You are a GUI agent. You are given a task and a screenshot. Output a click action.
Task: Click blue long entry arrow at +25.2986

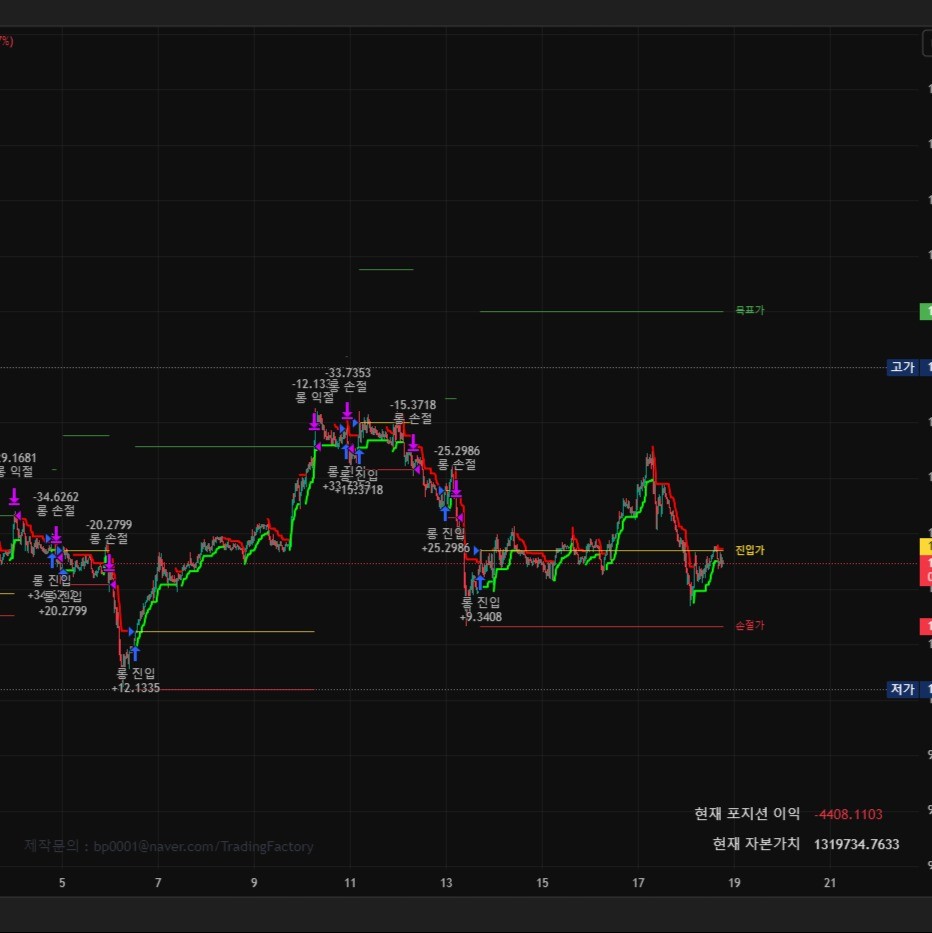tap(445, 514)
